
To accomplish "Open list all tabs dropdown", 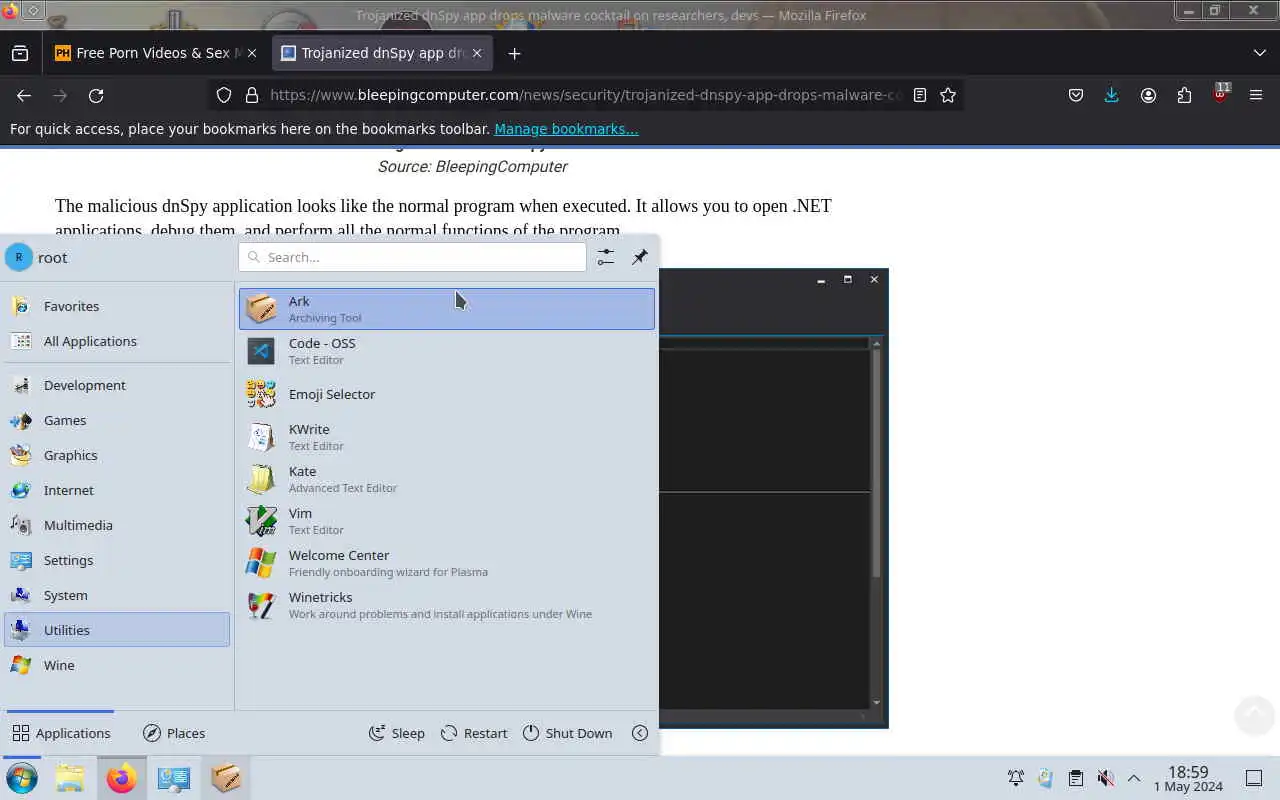I will point(1259,53).
